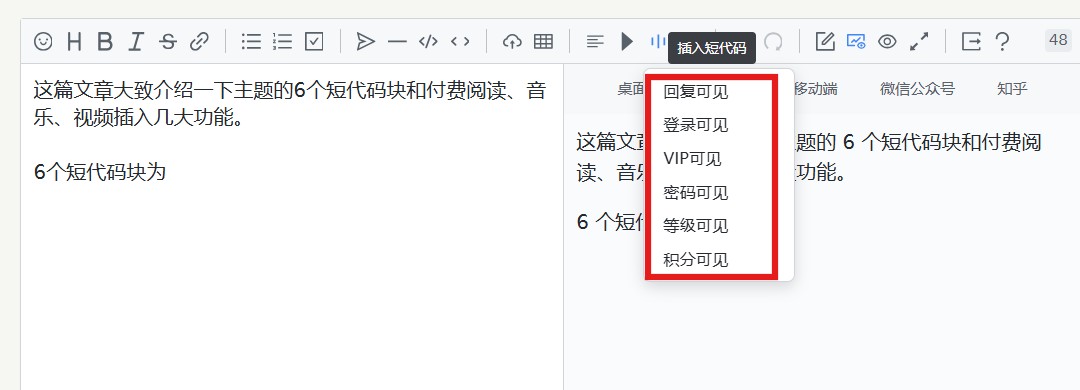Viewport: 1080px width, 390px height.
Task: Toggle bold formatting with the B icon
Action: [105, 42]
